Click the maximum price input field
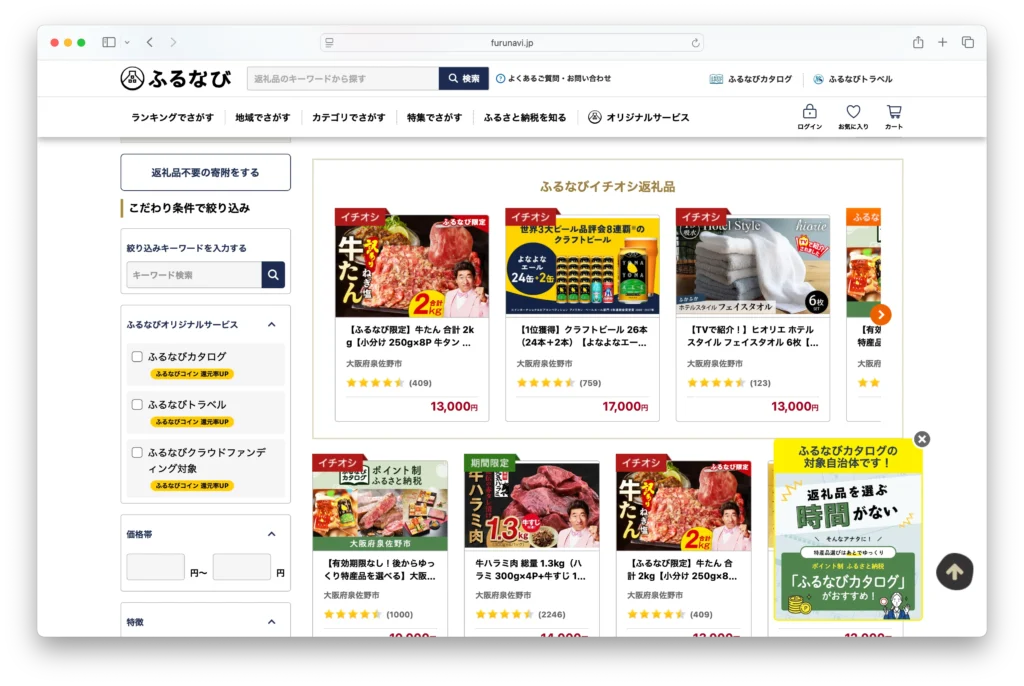 pos(242,566)
